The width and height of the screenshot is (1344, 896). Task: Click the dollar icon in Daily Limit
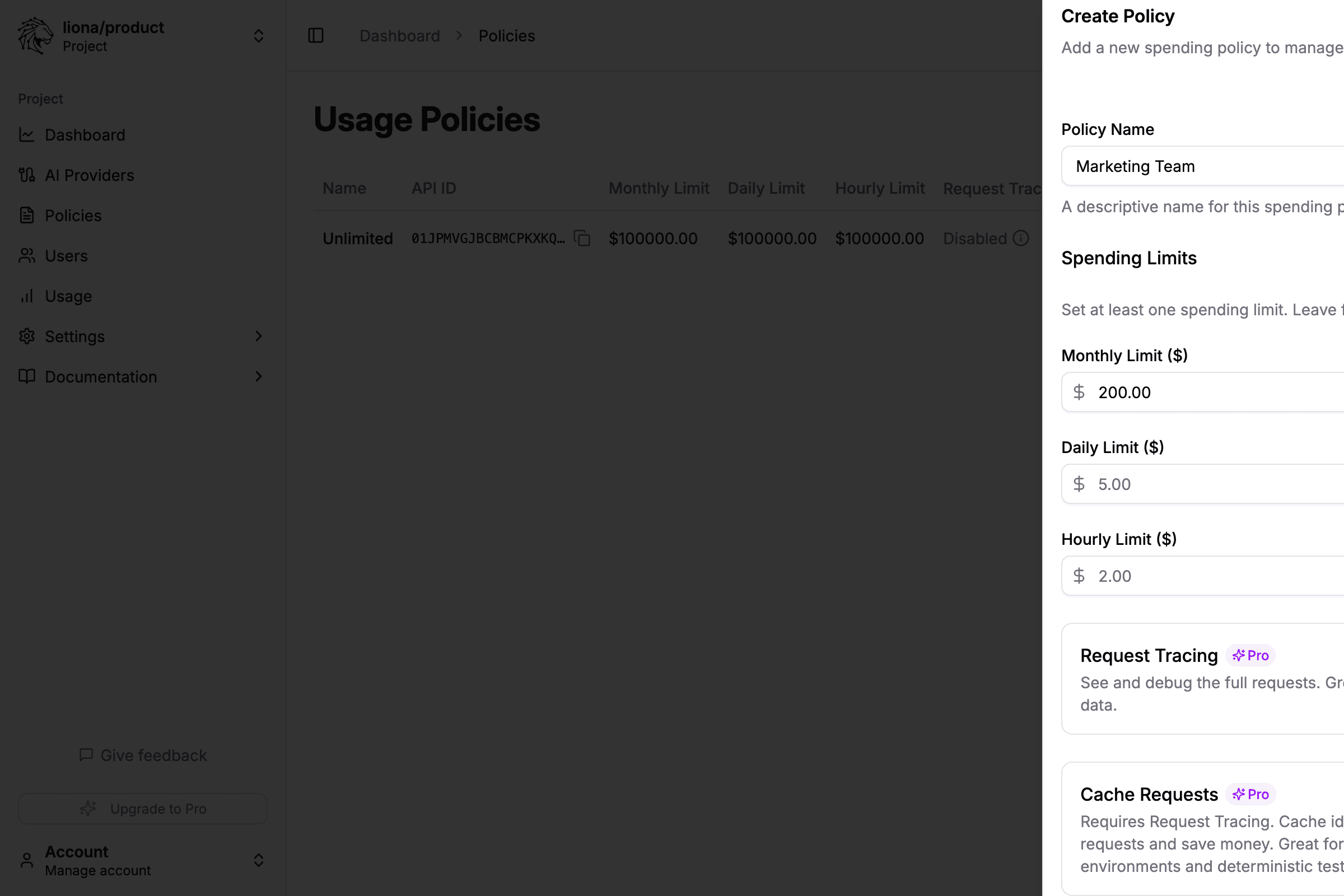(1079, 484)
